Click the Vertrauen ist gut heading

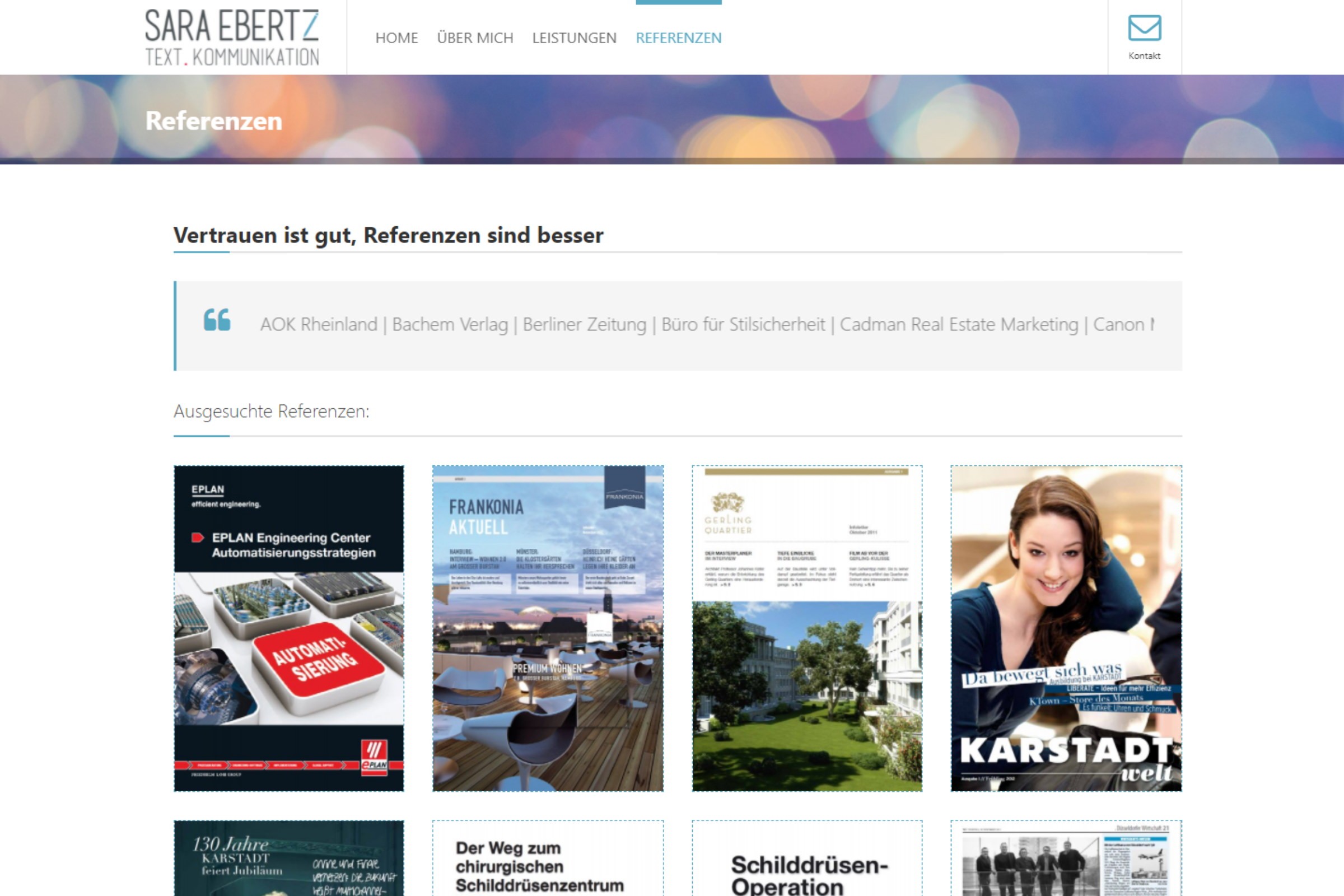(388, 235)
